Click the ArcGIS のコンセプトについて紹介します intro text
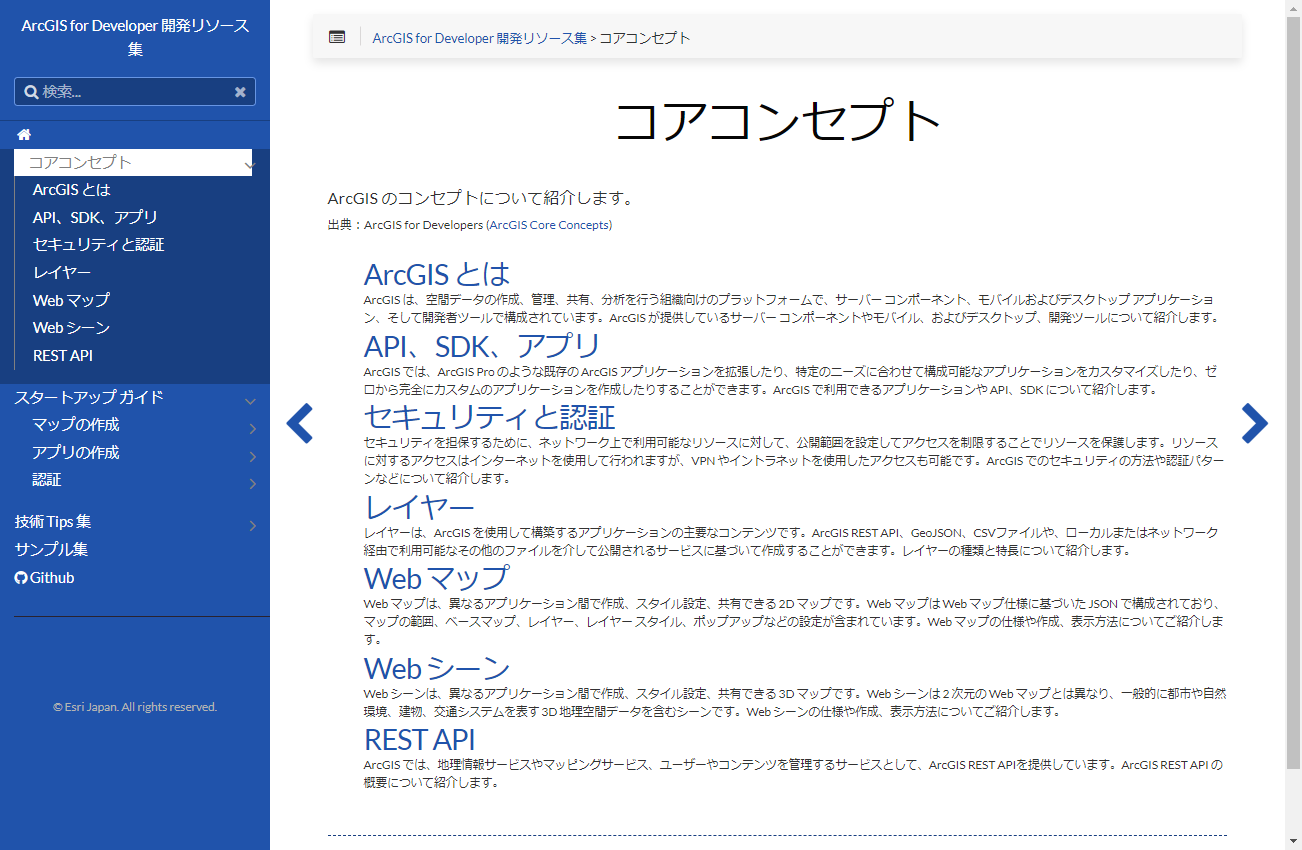 [480, 198]
